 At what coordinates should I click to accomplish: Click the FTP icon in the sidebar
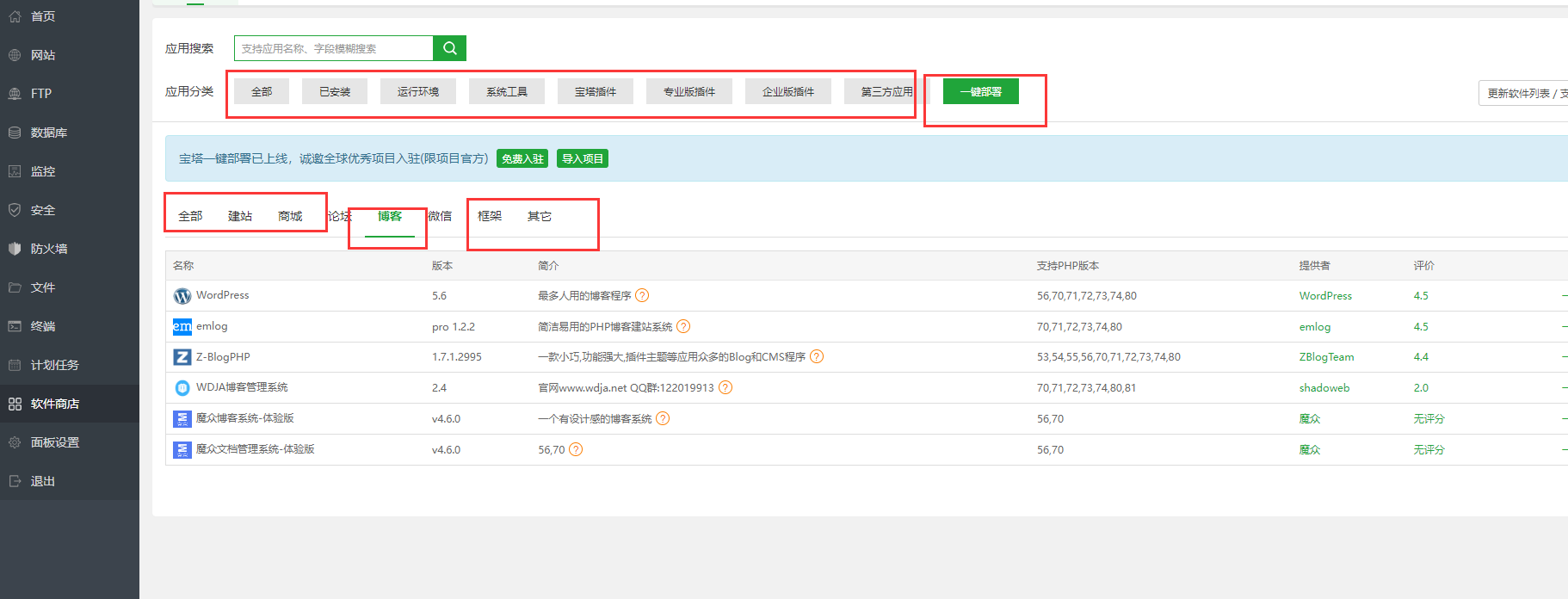pyautogui.click(x=15, y=94)
